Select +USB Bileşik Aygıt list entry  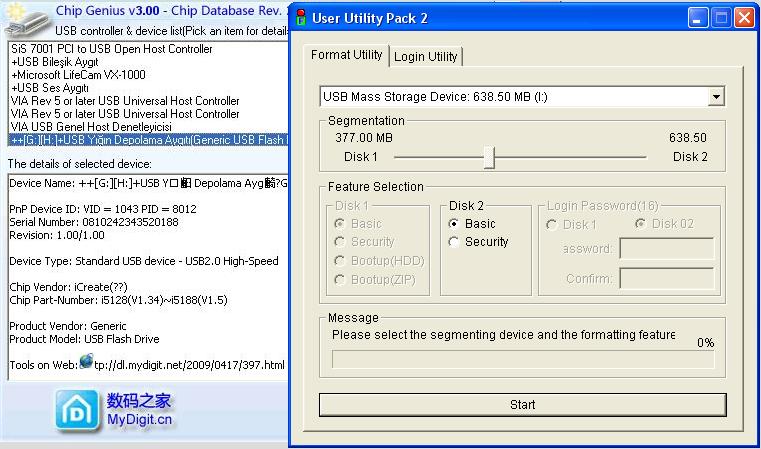(55, 62)
